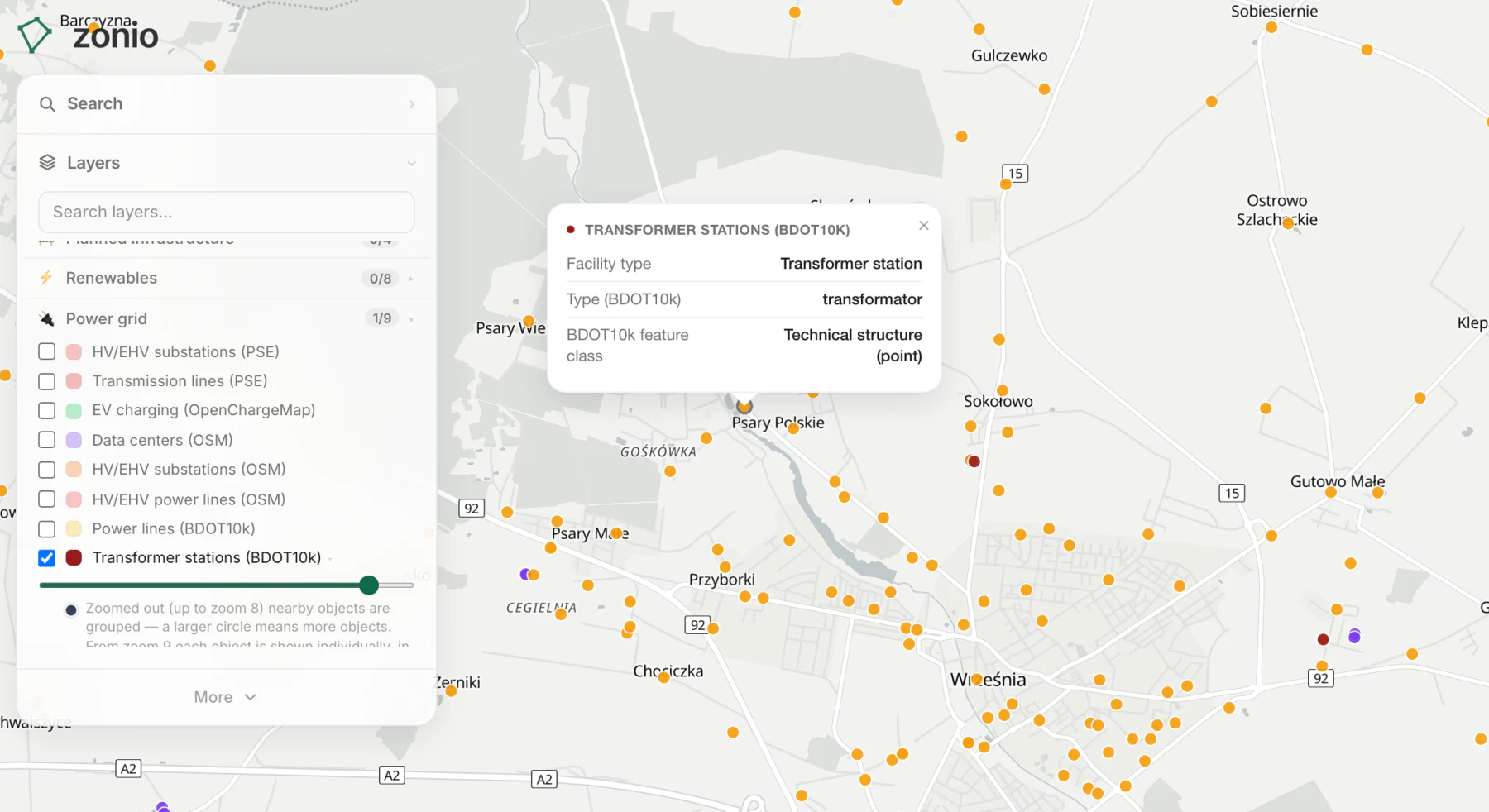Check EV charging (OpenChargeMap) layer

pos(47,410)
